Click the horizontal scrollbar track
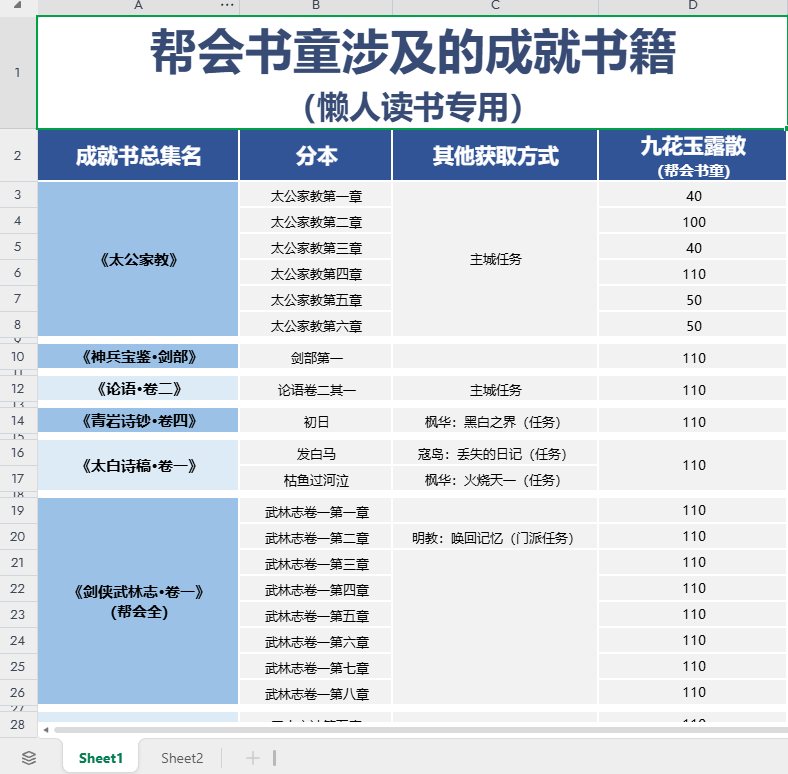 pos(420,730)
